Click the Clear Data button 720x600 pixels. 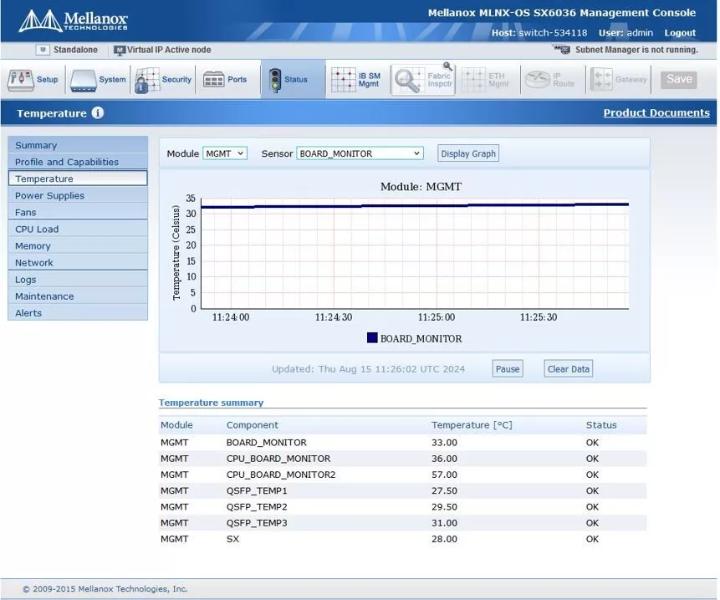tap(568, 369)
